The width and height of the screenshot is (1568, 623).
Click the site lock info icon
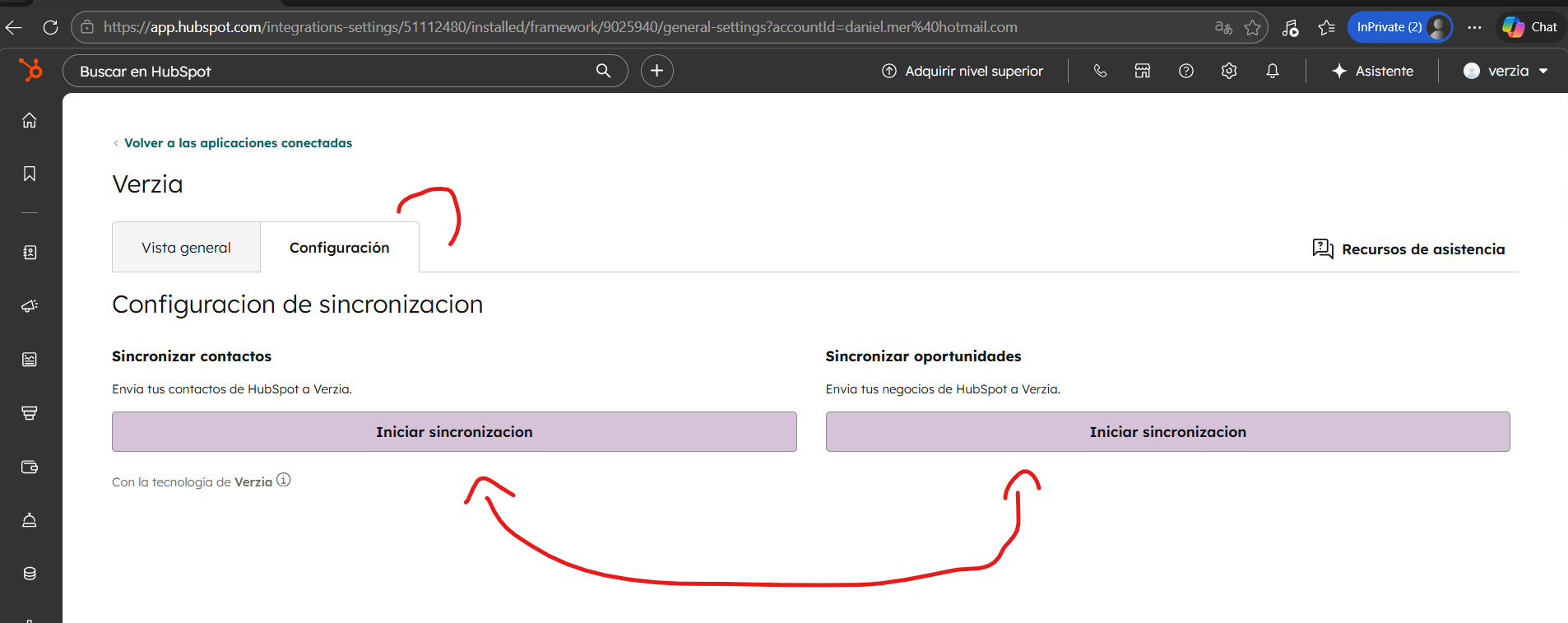point(87,27)
